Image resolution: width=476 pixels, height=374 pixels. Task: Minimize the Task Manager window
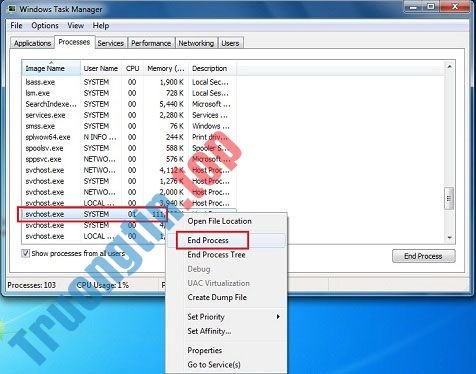413,7
